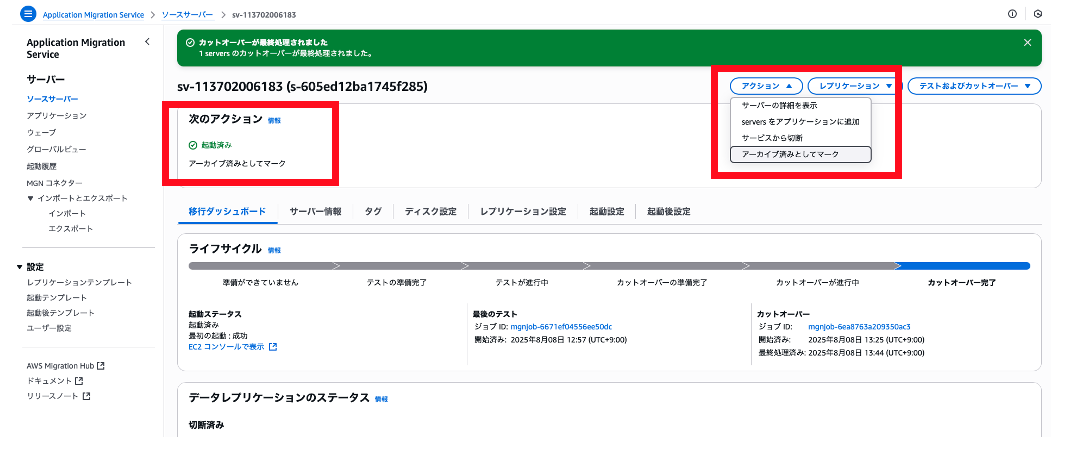The height and width of the screenshot is (461, 1091).
Task: Switch to 起動後設定 tab
Action: [x=669, y=211]
